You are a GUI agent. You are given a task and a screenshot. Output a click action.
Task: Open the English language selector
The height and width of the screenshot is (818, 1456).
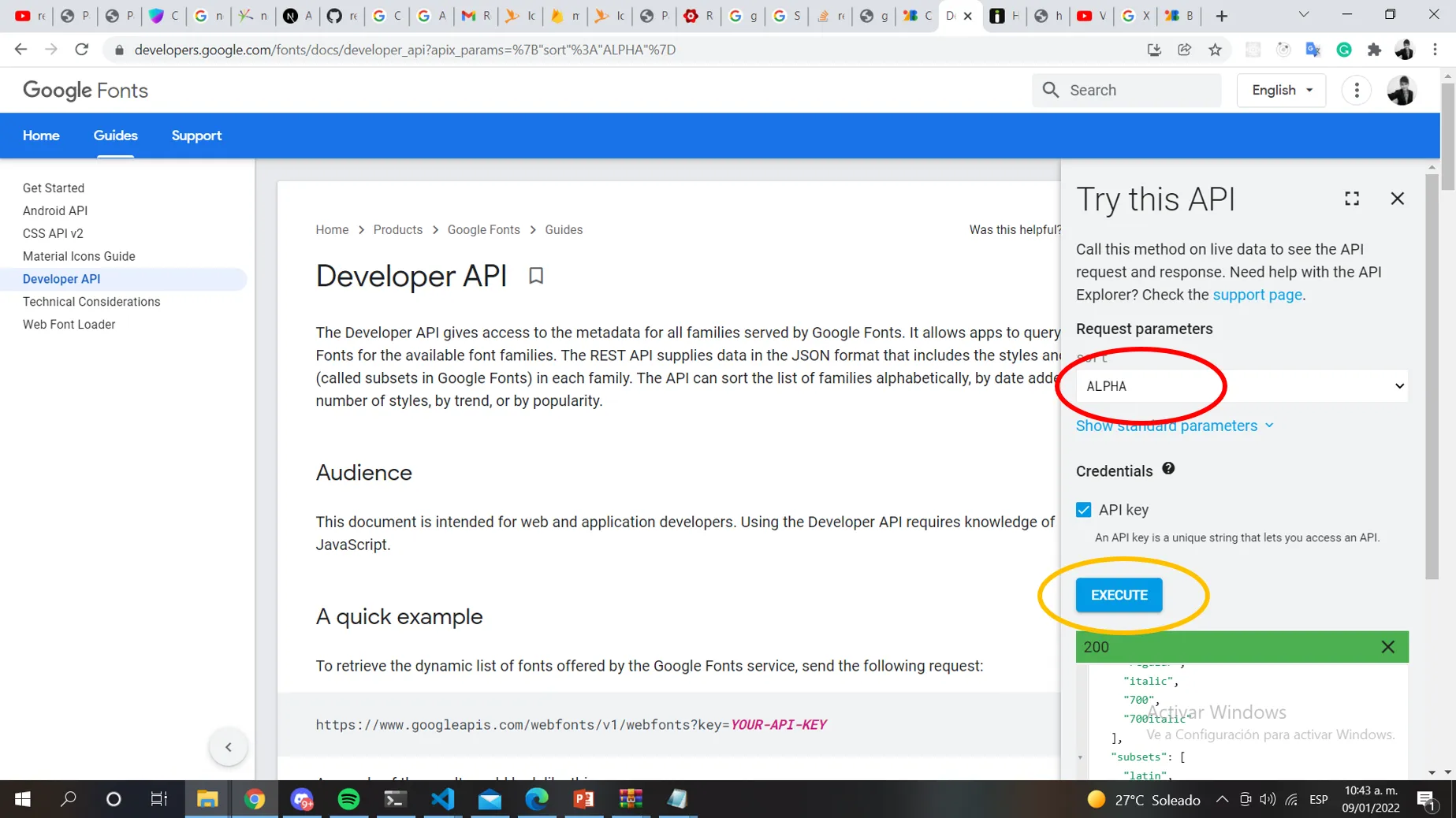(1282, 91)
